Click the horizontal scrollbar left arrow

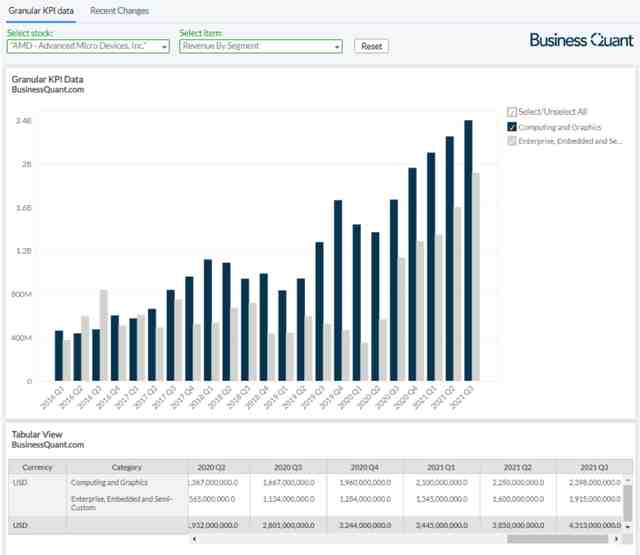pyautogui.click(x=194, y=539)
